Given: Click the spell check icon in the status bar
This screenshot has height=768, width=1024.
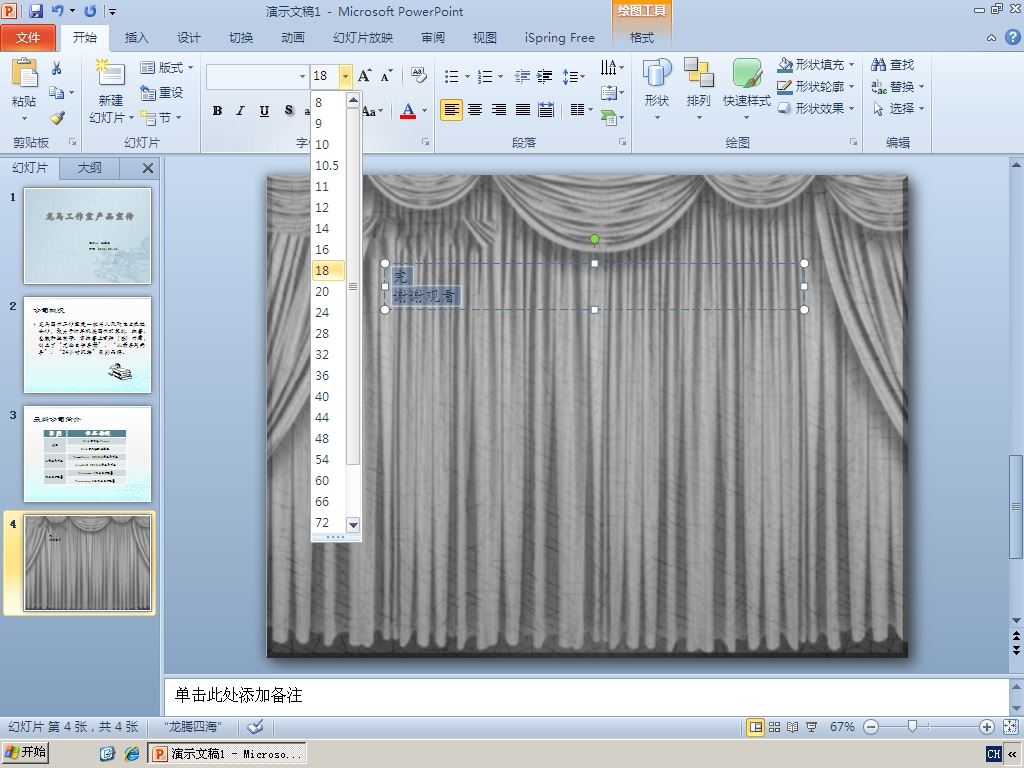Looking at the screenshot, I should (255, 726).
